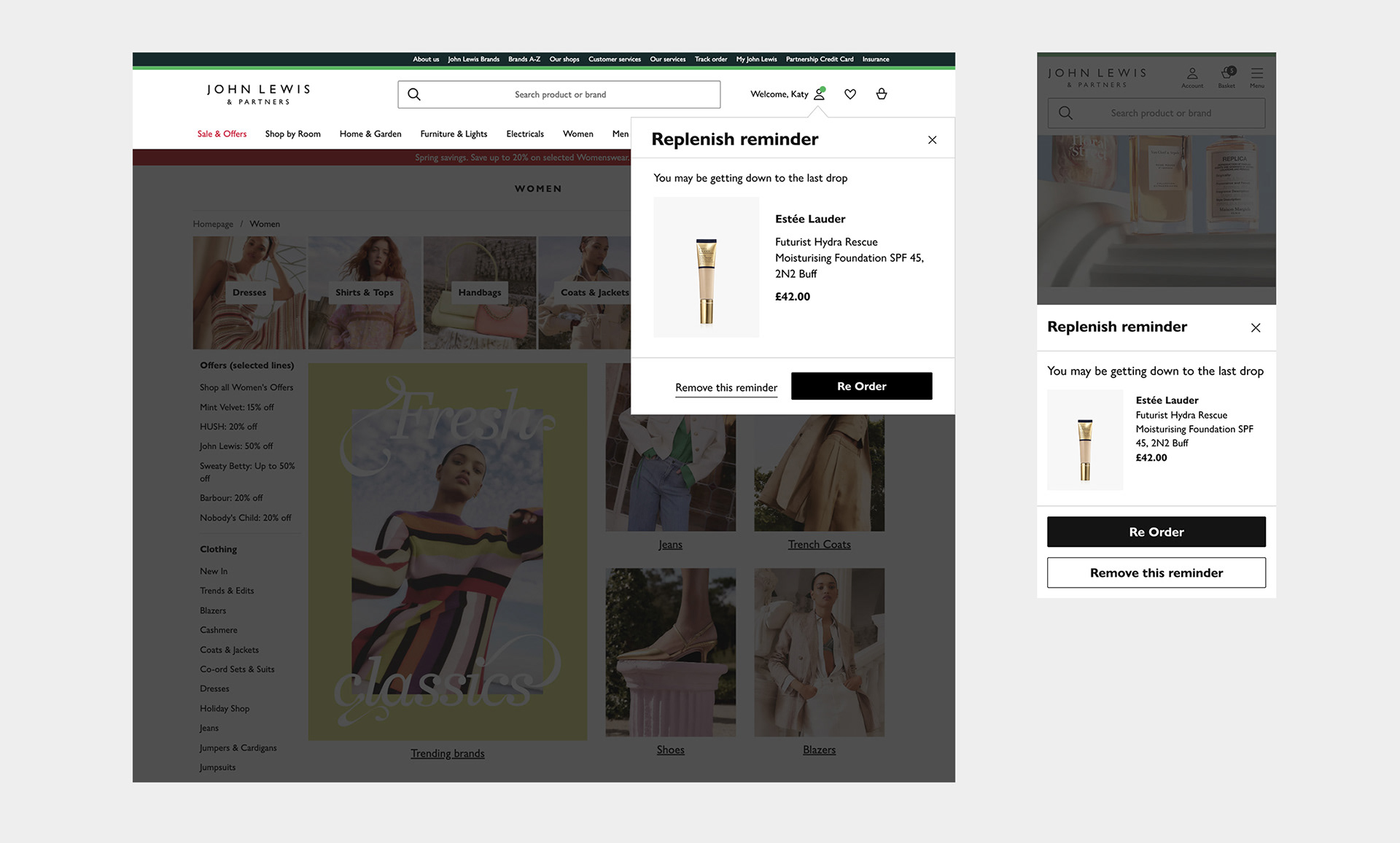Image resolution: width=1400 pixels, height=843 pixels.
Task: Click Shop all Women's Offers link
Action: click(246, 387)
